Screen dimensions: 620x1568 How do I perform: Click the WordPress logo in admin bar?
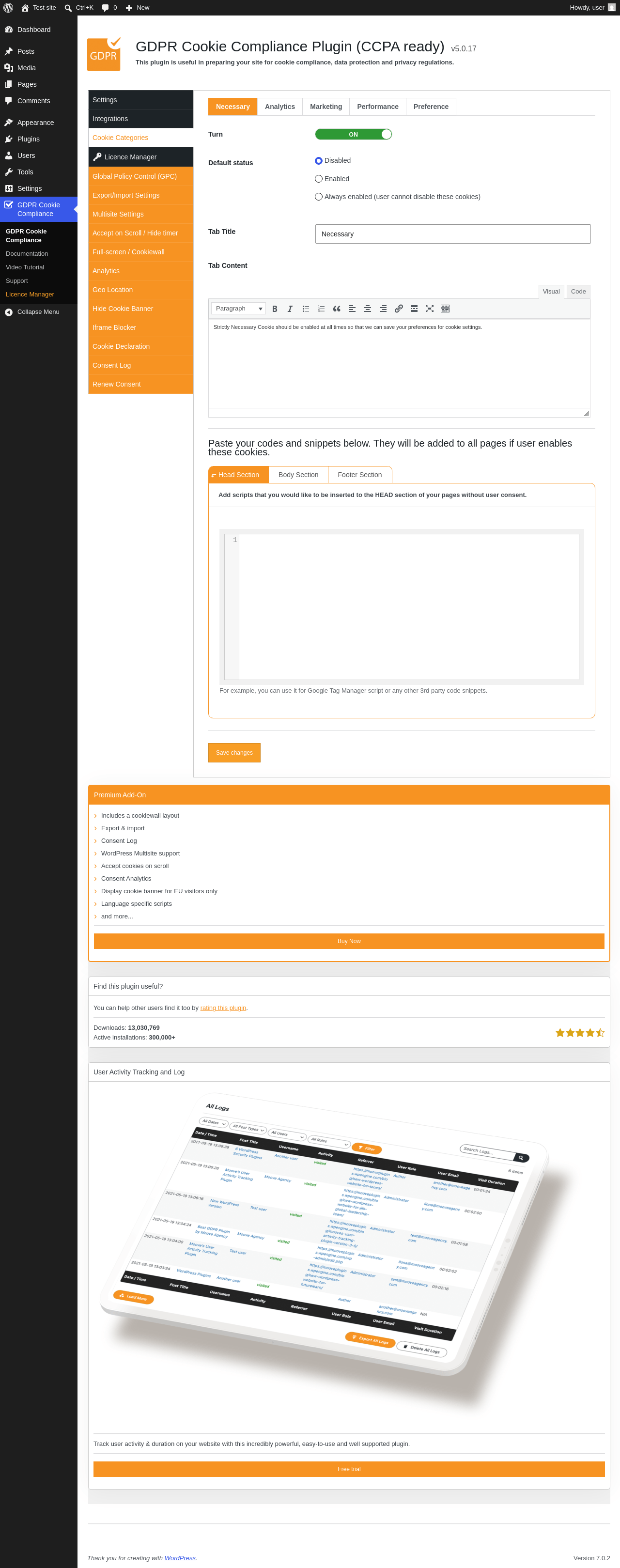pyautogui.click(x=9, y=8)
